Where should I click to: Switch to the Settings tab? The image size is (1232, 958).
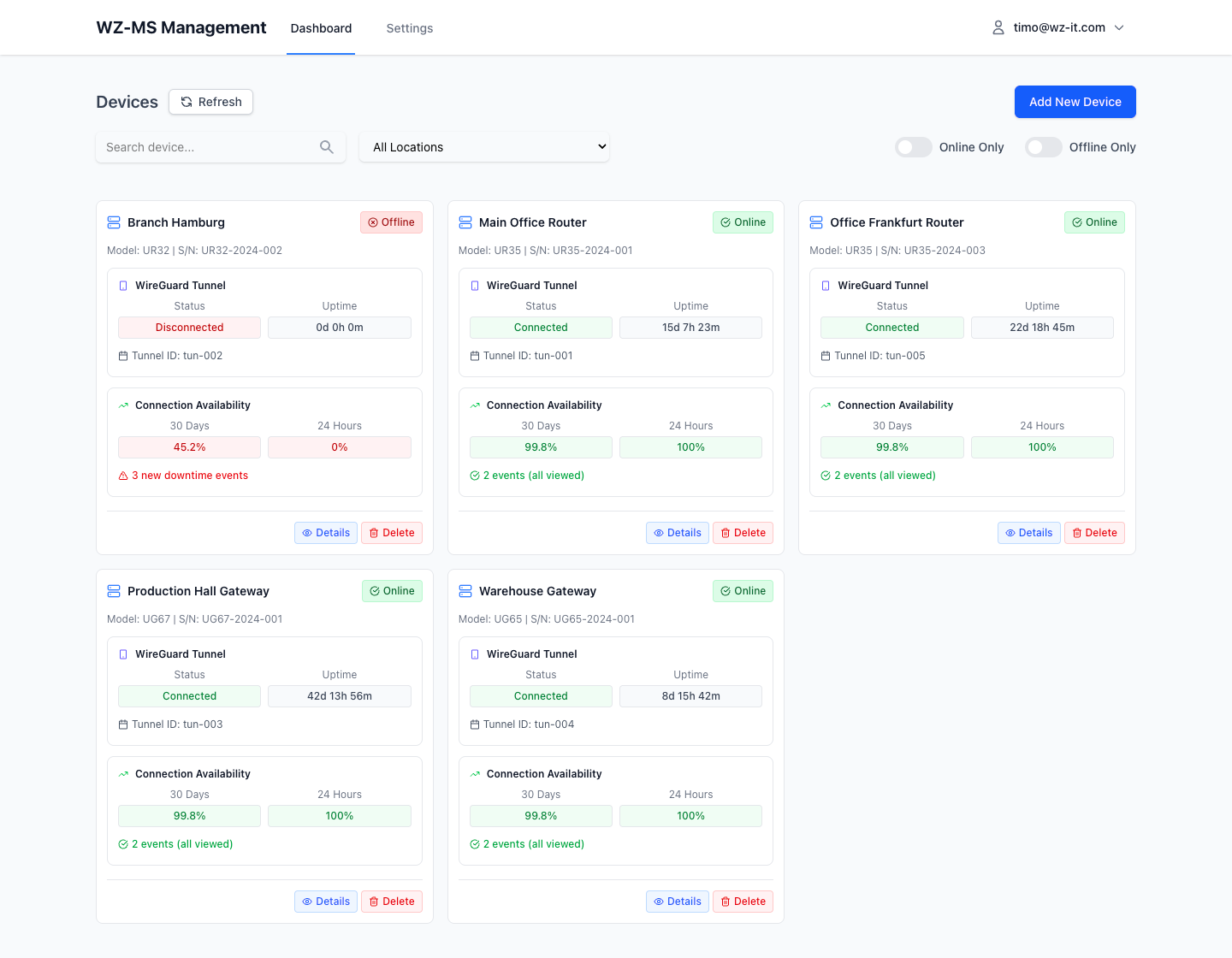pos(409,28)
